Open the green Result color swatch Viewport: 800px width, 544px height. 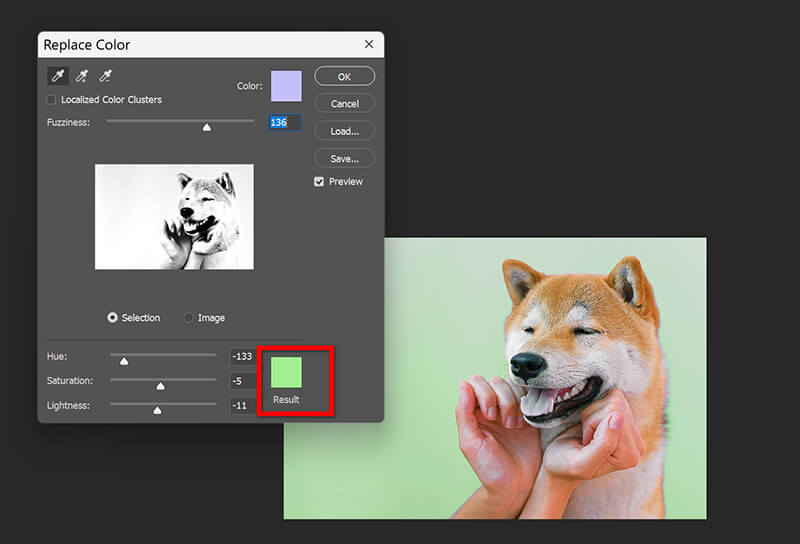pos(286,372)
